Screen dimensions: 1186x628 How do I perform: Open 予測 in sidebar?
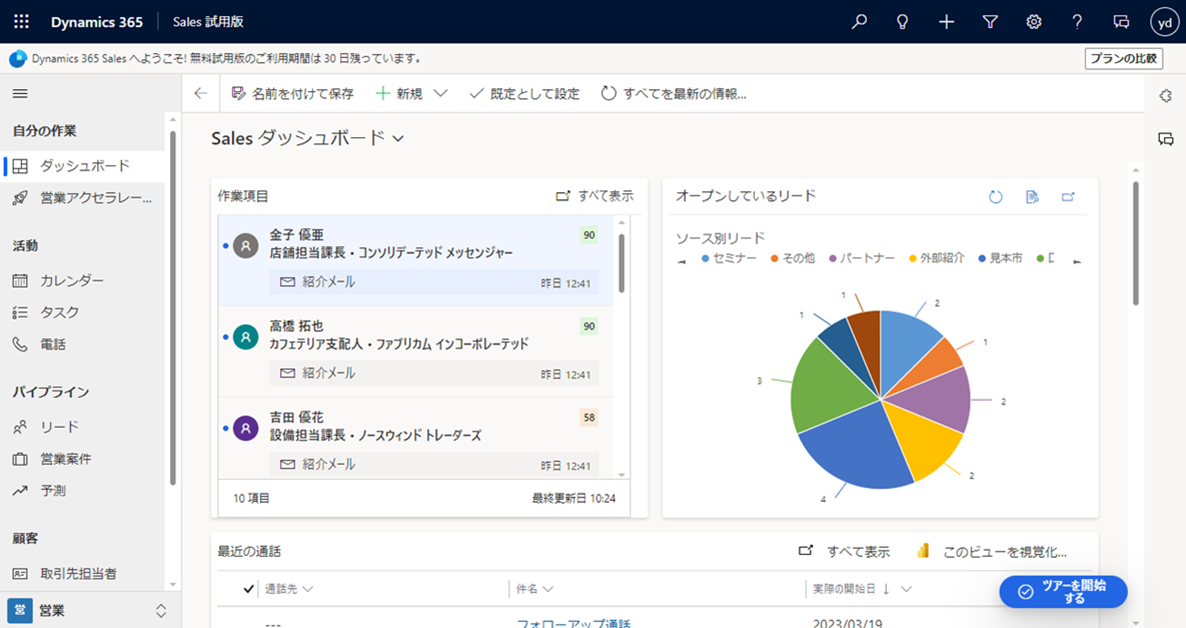[84, 490]
